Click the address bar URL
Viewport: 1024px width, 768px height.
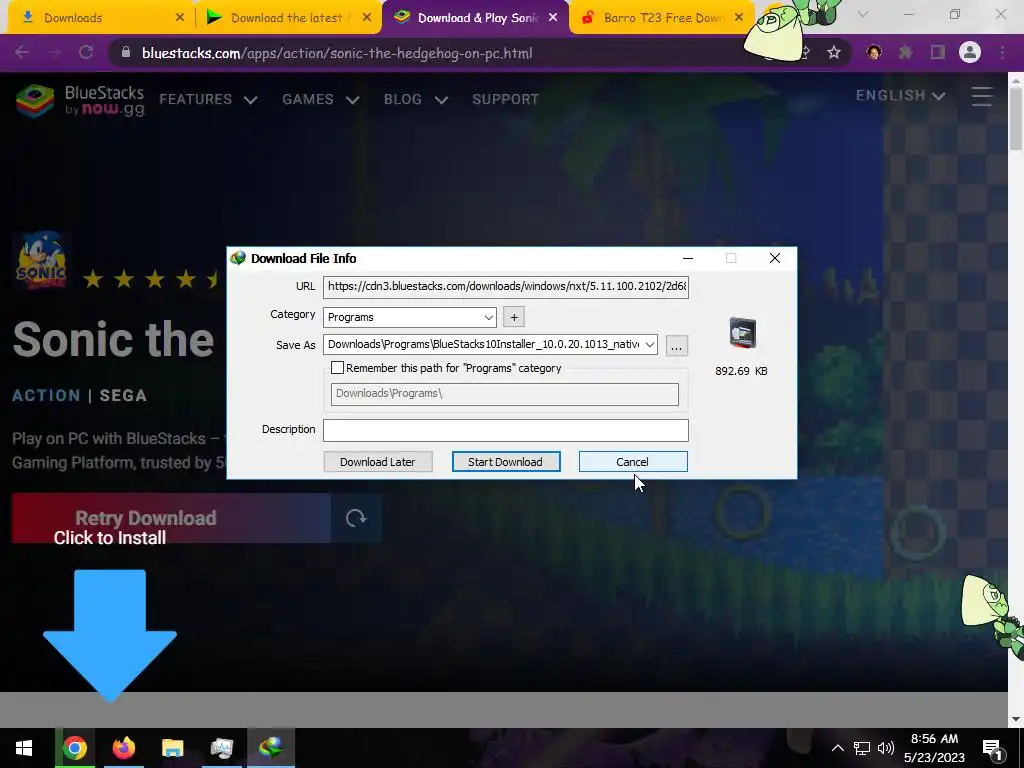click(337, 54)
